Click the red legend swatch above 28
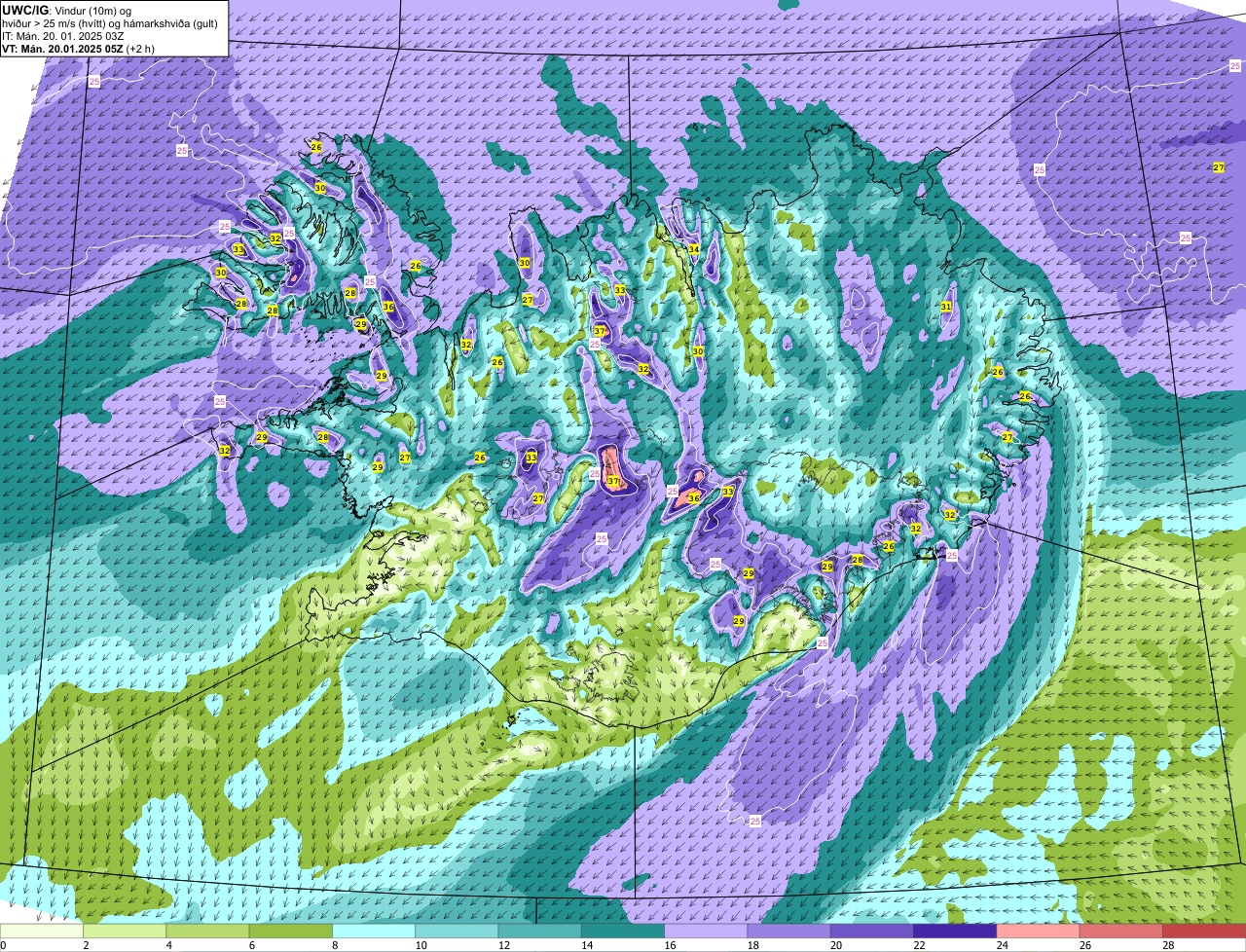 [x=1204, y=932]
